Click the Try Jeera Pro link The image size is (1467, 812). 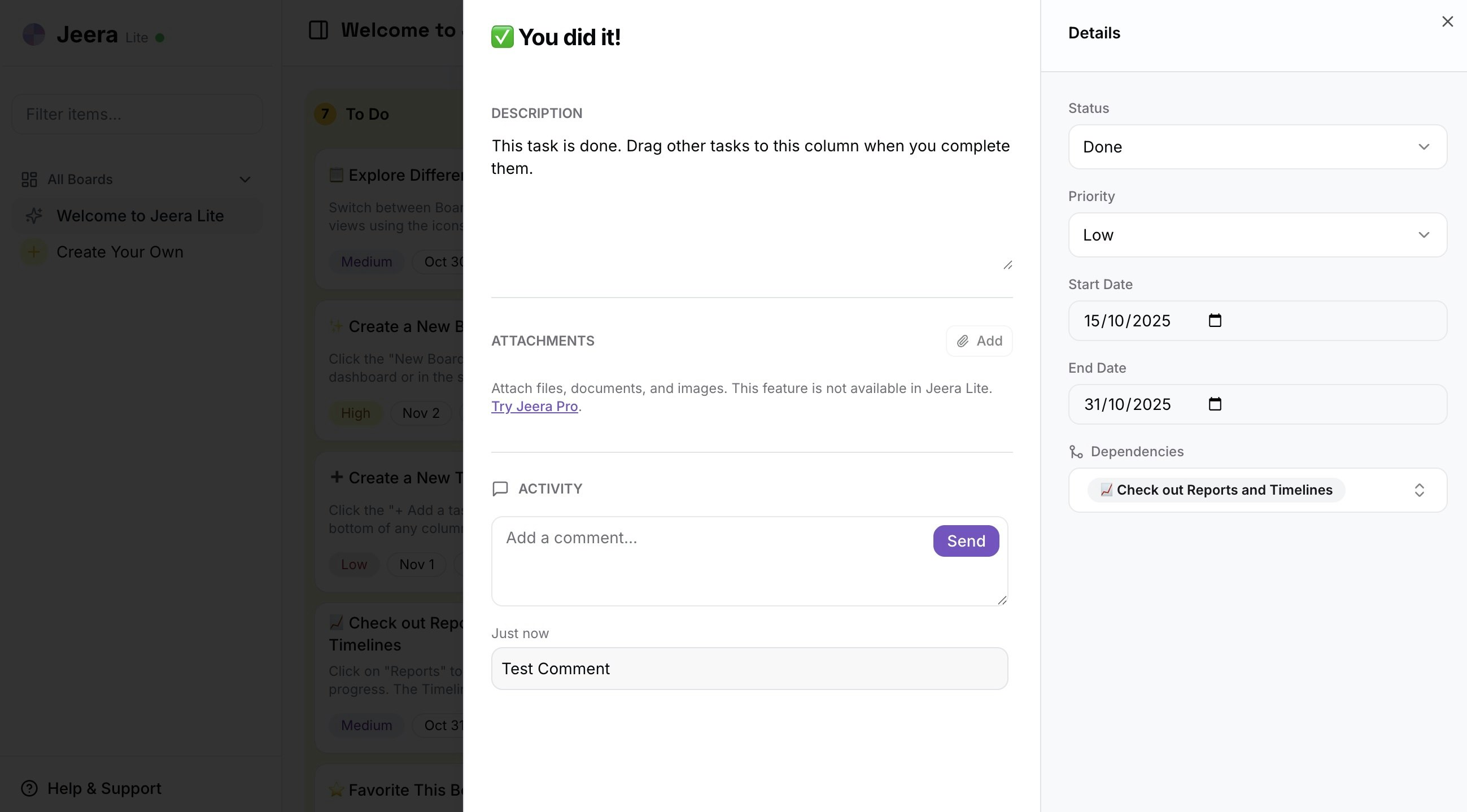pyautogui.click(x=534, y=405)
